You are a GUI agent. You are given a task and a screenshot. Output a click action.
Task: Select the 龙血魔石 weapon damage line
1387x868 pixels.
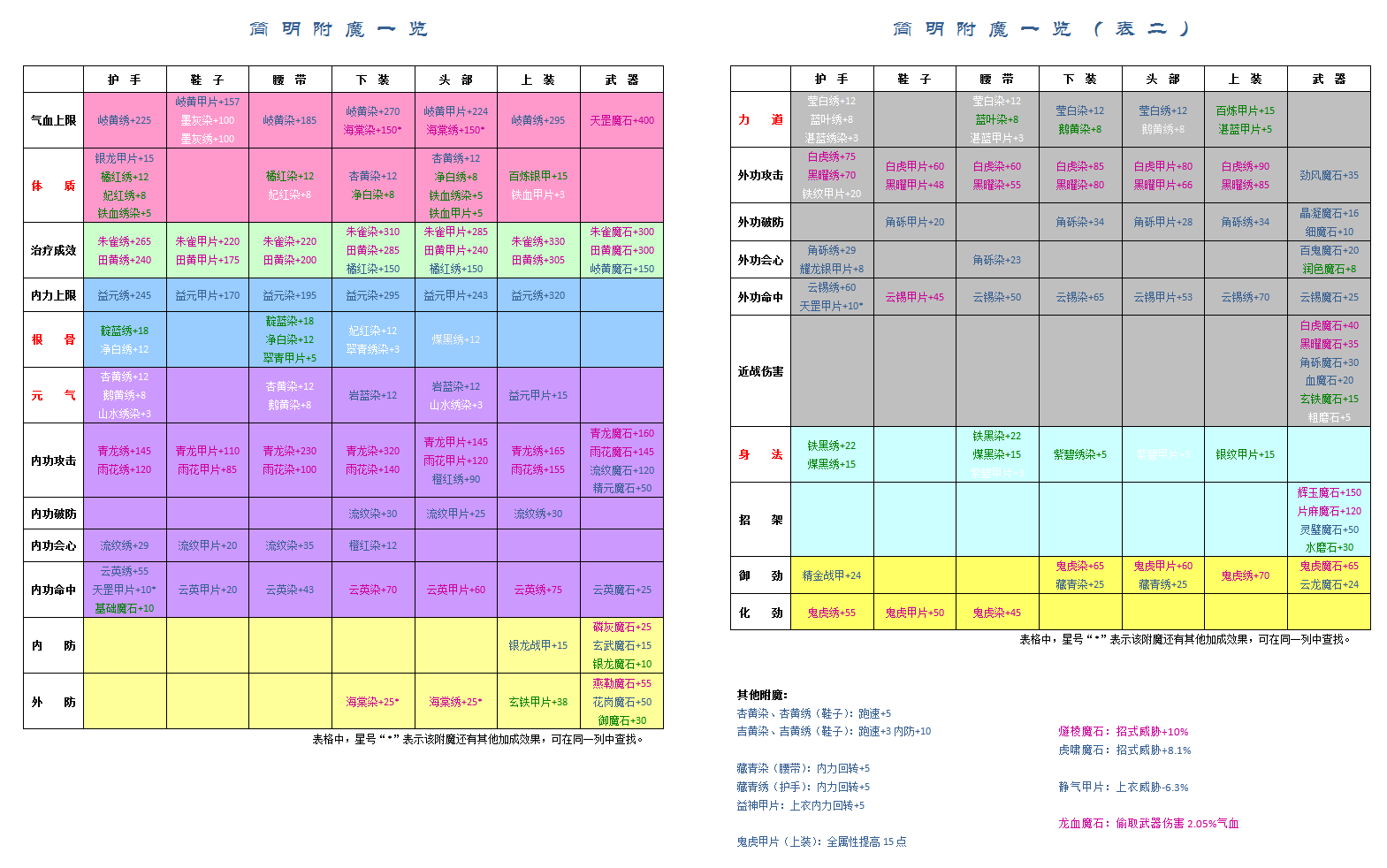1147,823
